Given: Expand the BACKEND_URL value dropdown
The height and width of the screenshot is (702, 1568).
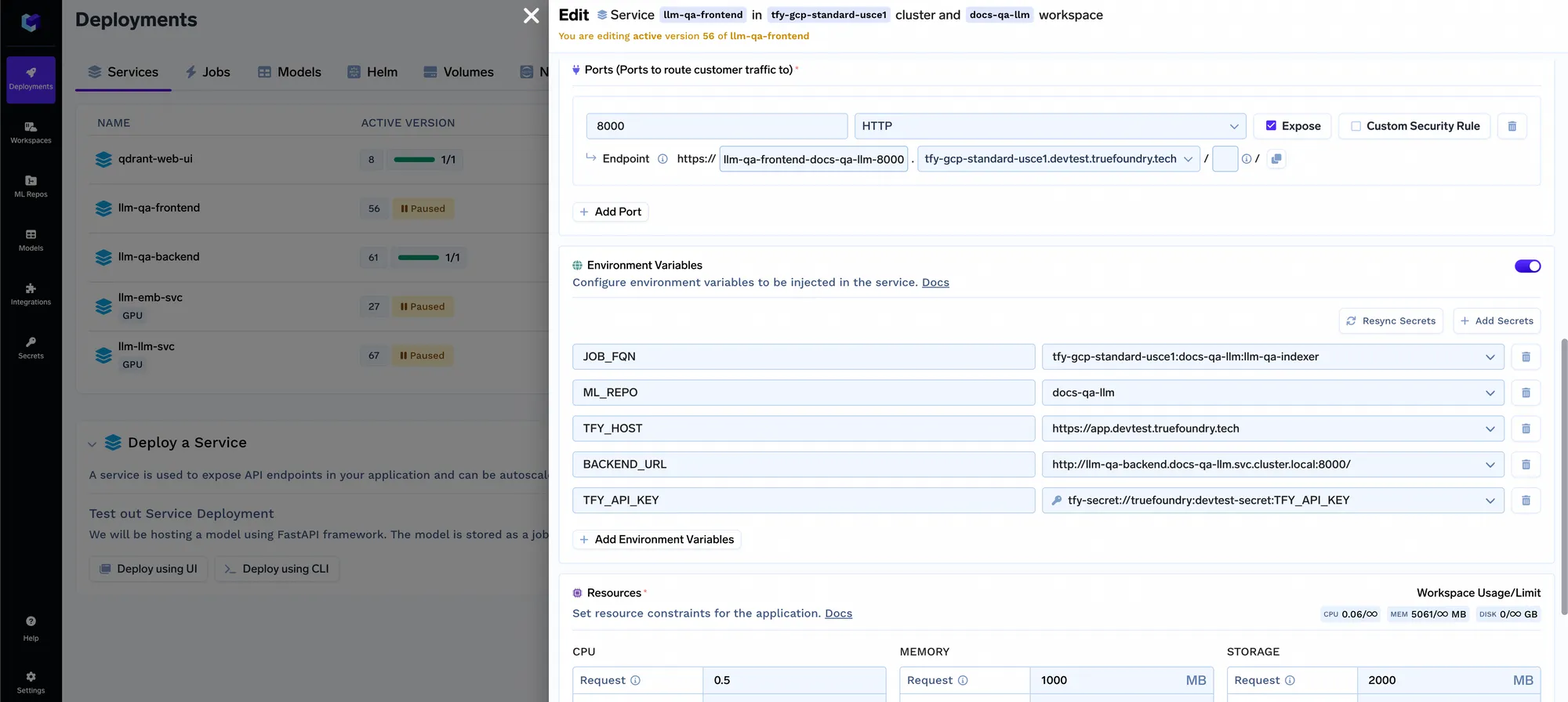Looking at the screenshot, I should [x=1490, y=465].
